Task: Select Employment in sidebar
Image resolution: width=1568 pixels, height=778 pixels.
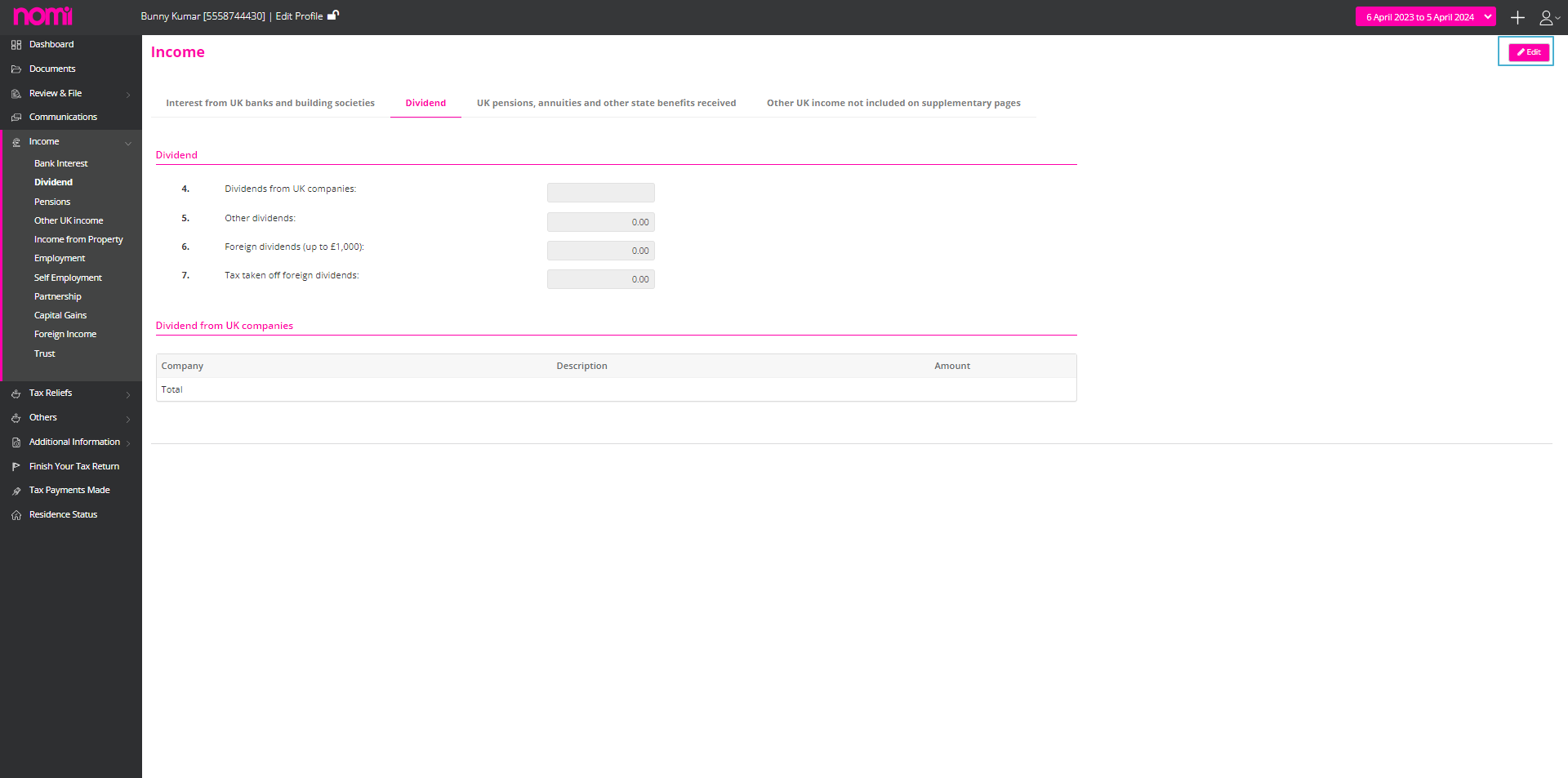Action: coord(60,259)
